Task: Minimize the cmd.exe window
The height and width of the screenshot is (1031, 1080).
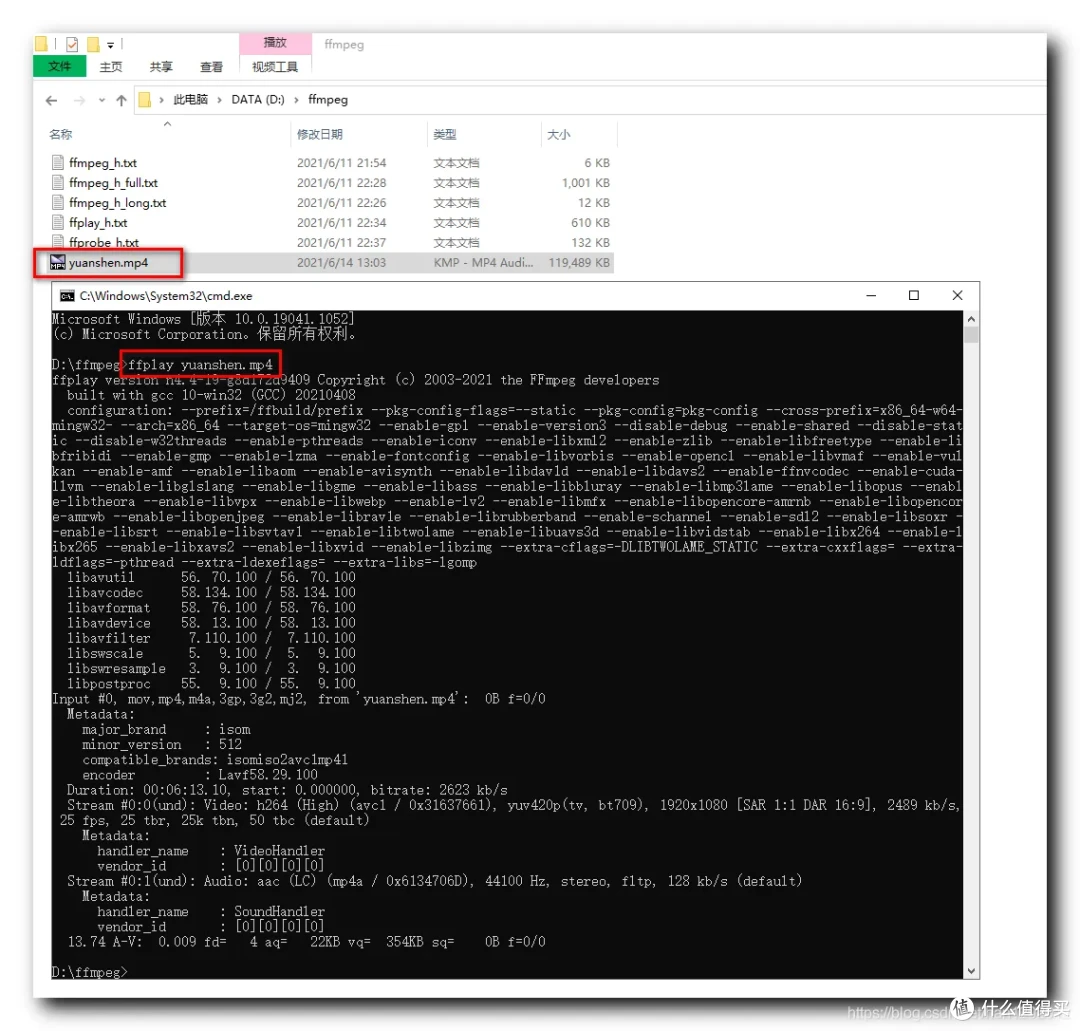Action: (x=871, y=295)
